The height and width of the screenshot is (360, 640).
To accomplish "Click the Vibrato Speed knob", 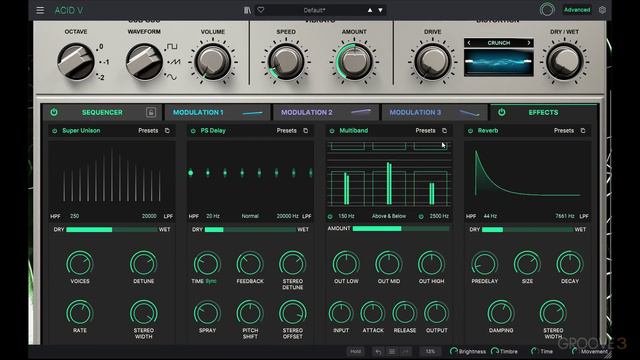I will click(x=286, y=62).
